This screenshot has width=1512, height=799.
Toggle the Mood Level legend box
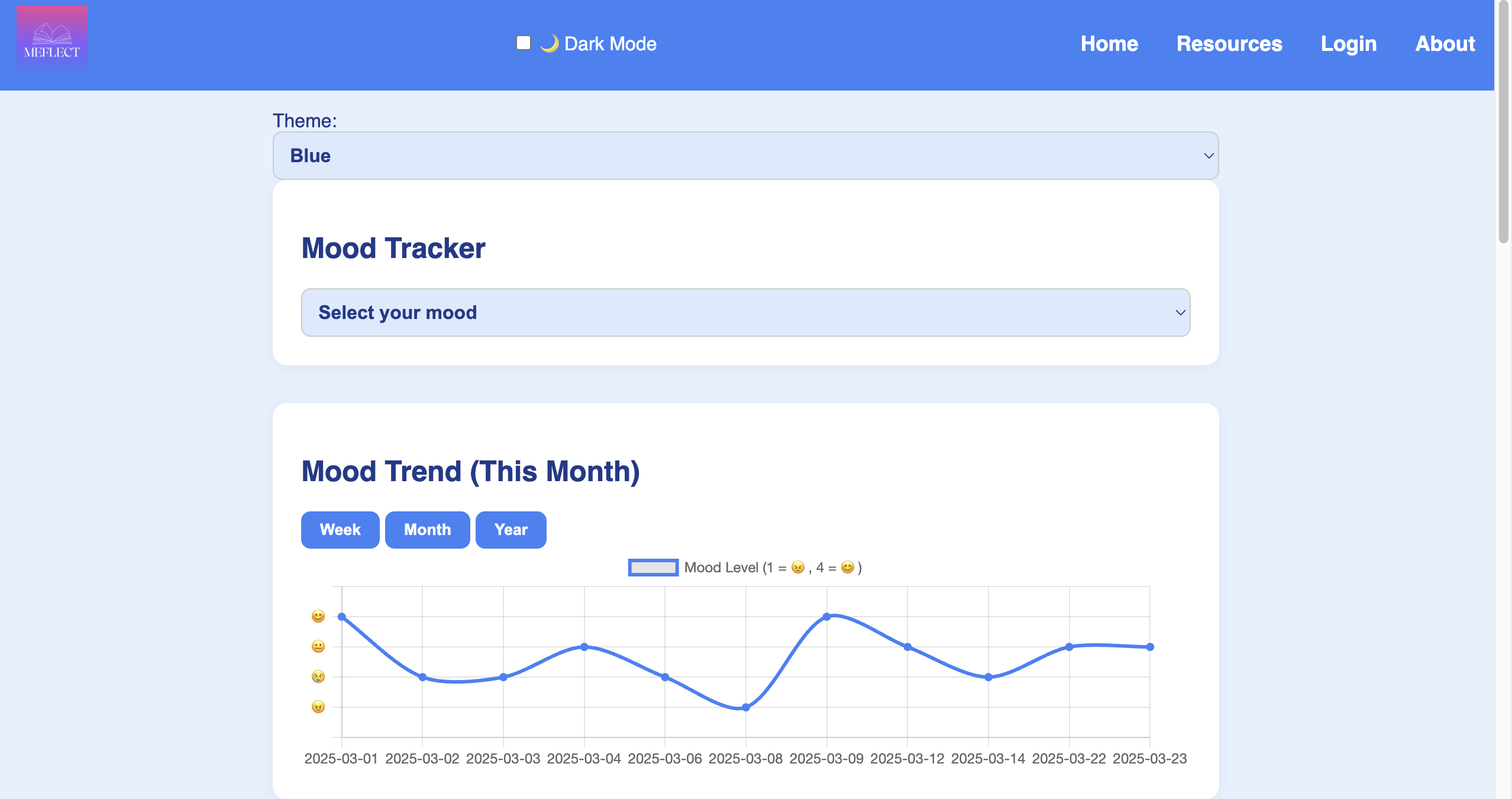(x=653, y=567)
